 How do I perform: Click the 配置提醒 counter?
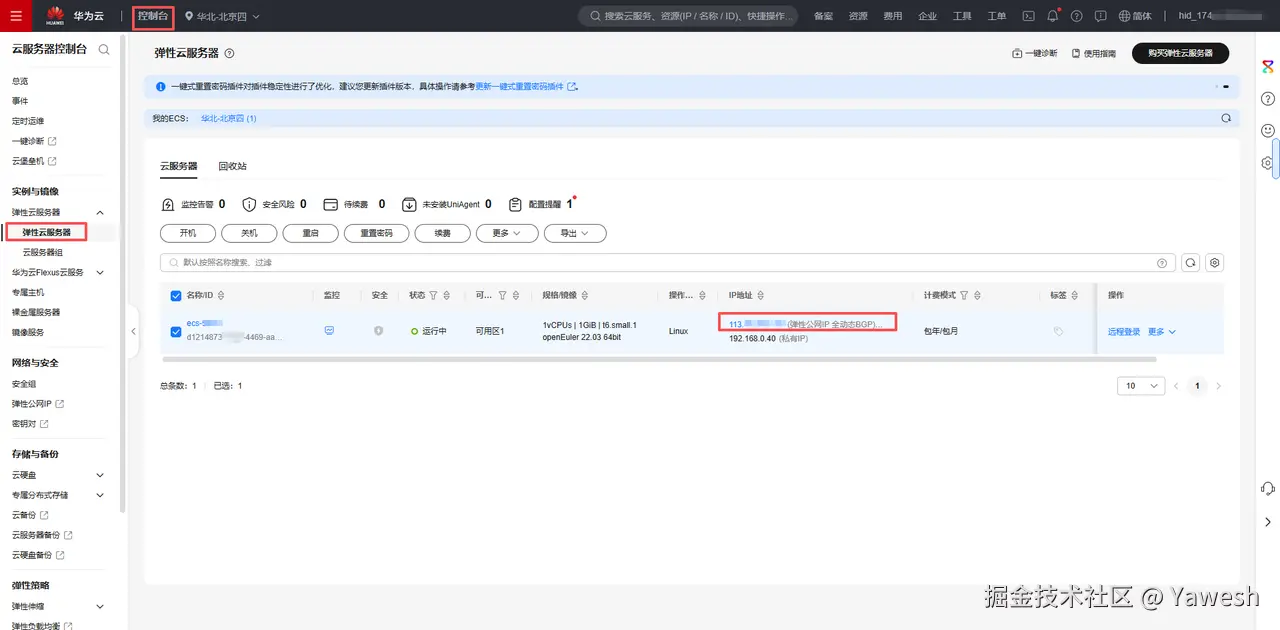click(543, 204)
